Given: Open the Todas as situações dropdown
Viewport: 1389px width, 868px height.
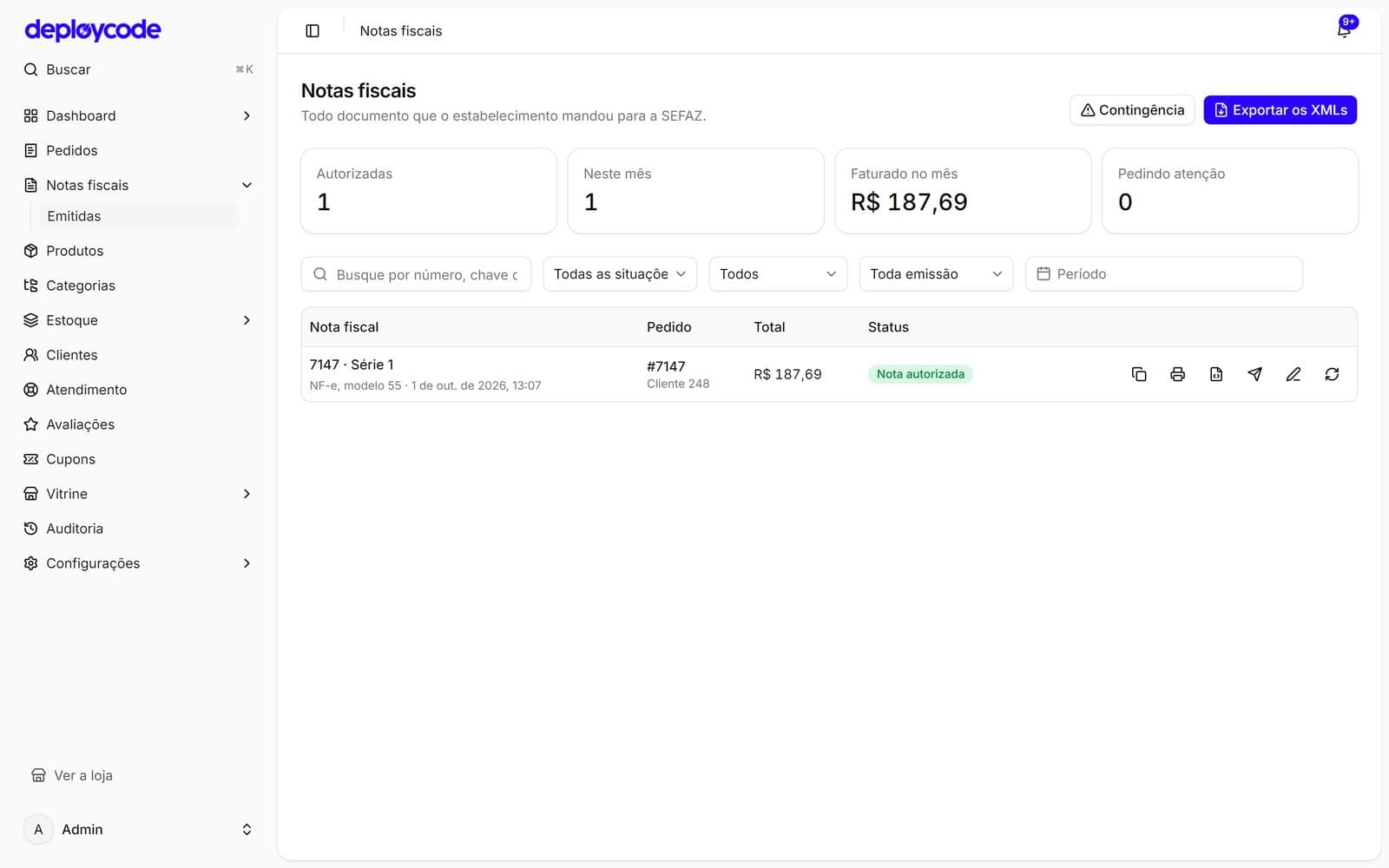Looking at the screenshot, I should point(620,274).
